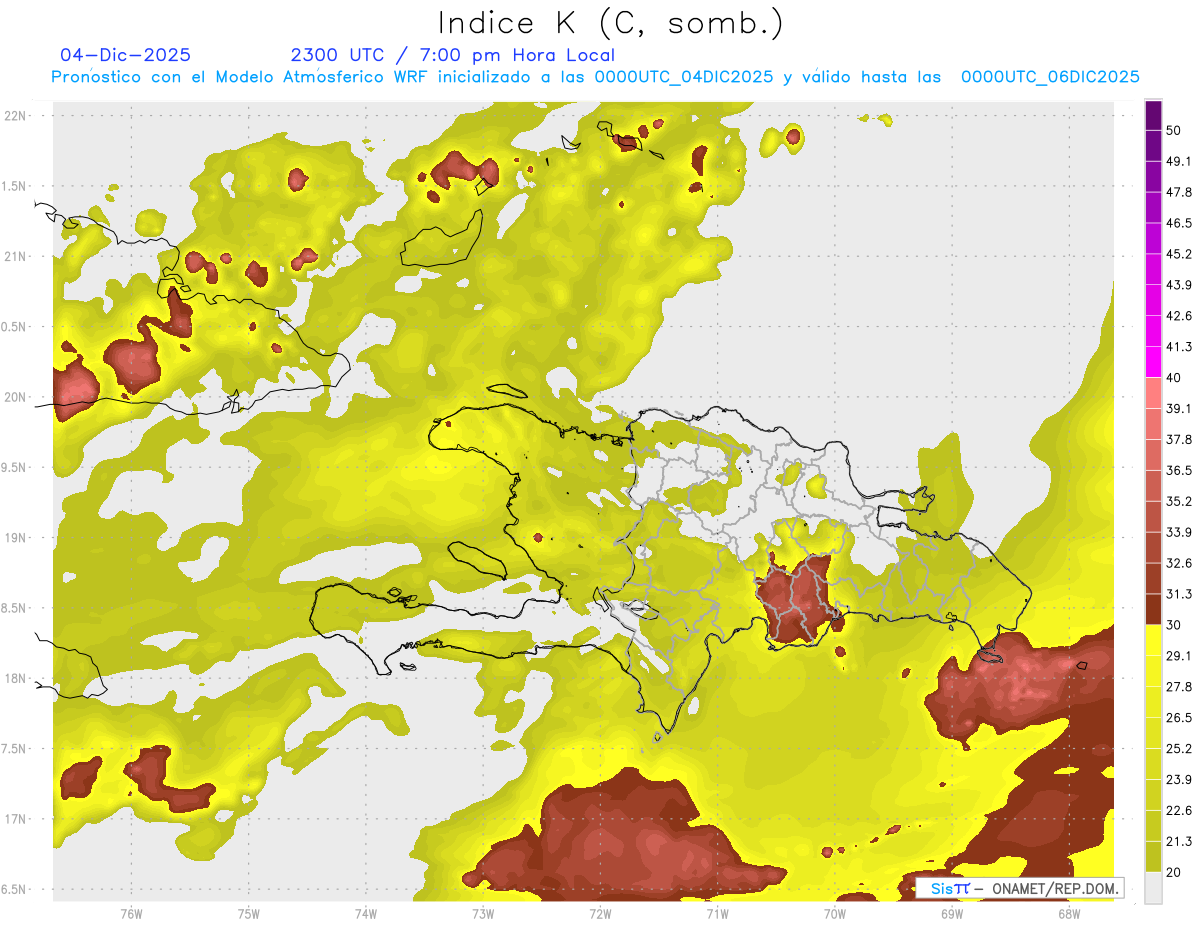Click the "71W" longitude label
The width and height of the screenshot is (1200, 927).
pyautogui.click(x=717, y=913)
